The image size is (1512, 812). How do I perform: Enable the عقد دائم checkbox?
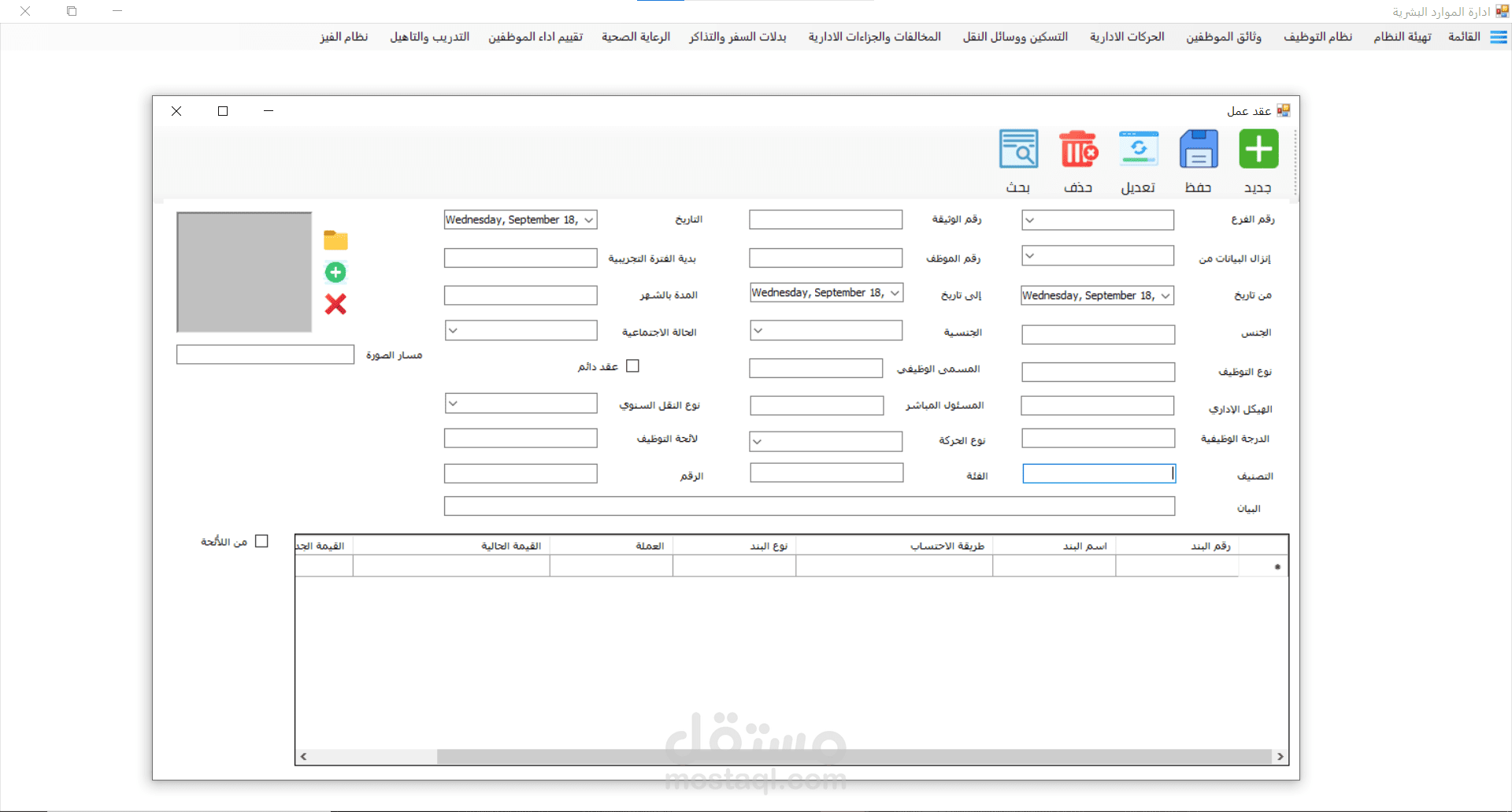tap(633, 365)
